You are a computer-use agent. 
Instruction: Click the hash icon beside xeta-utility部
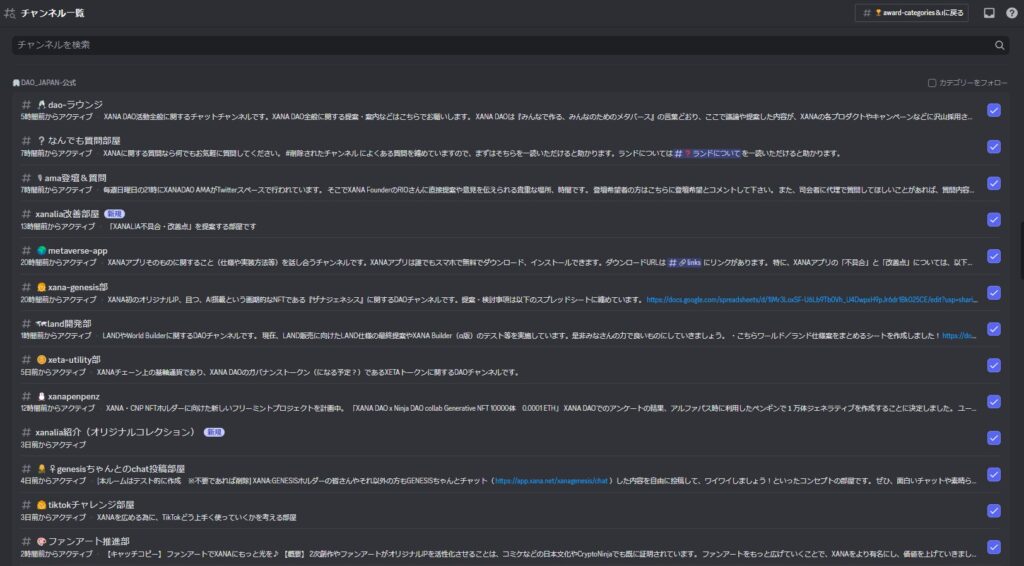coord(26,359)
